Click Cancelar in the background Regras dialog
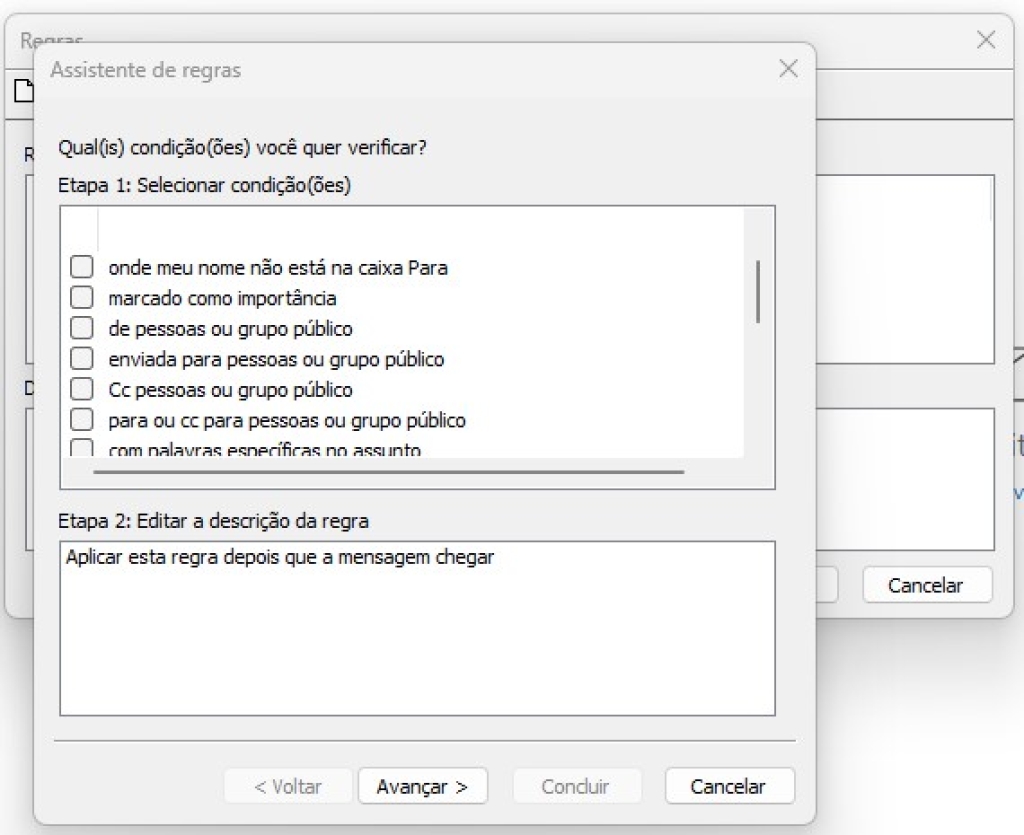This screenshot has height=835, width=1024. pos(925,585)
